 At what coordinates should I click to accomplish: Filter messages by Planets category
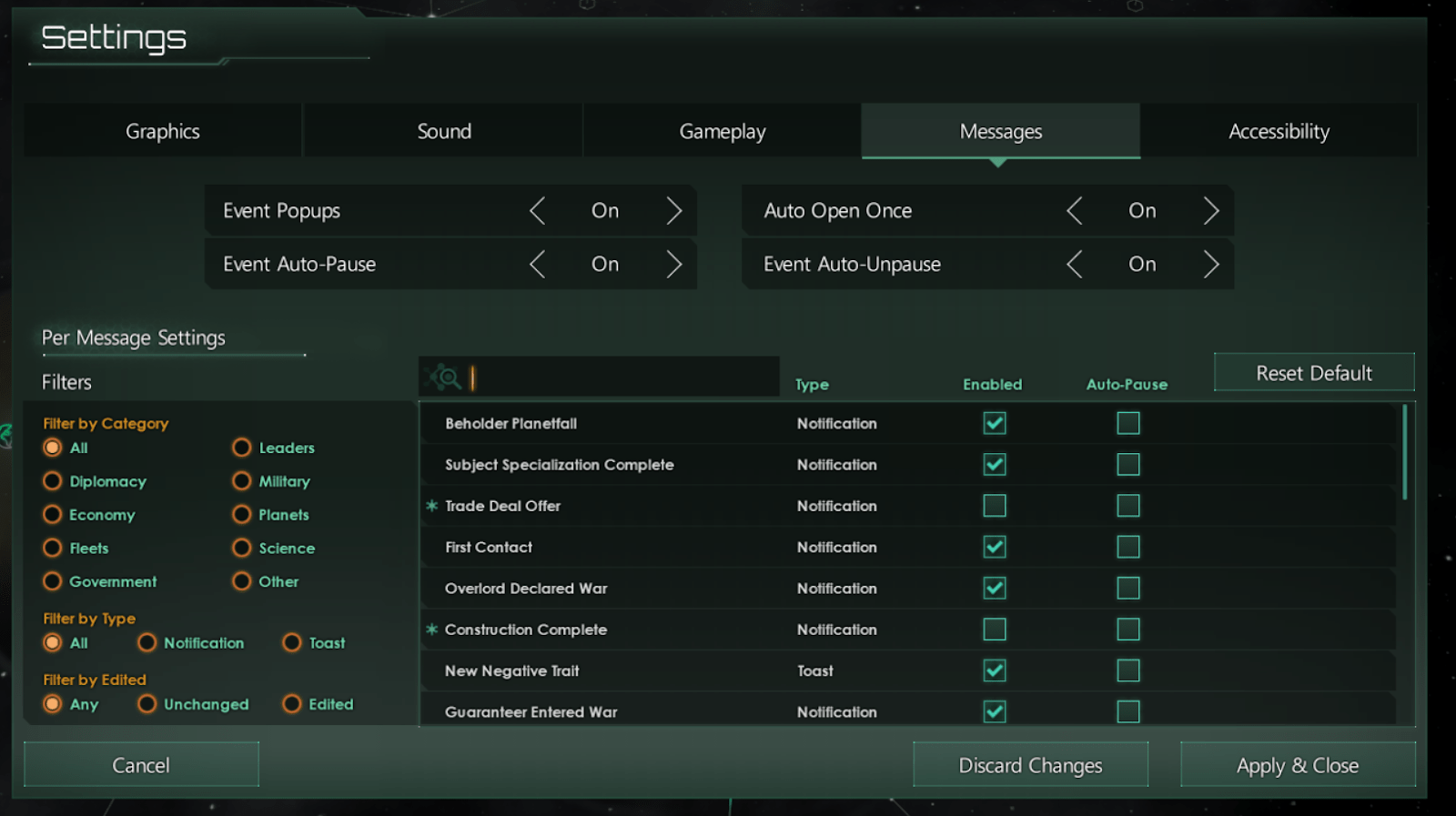pos(241,515)
